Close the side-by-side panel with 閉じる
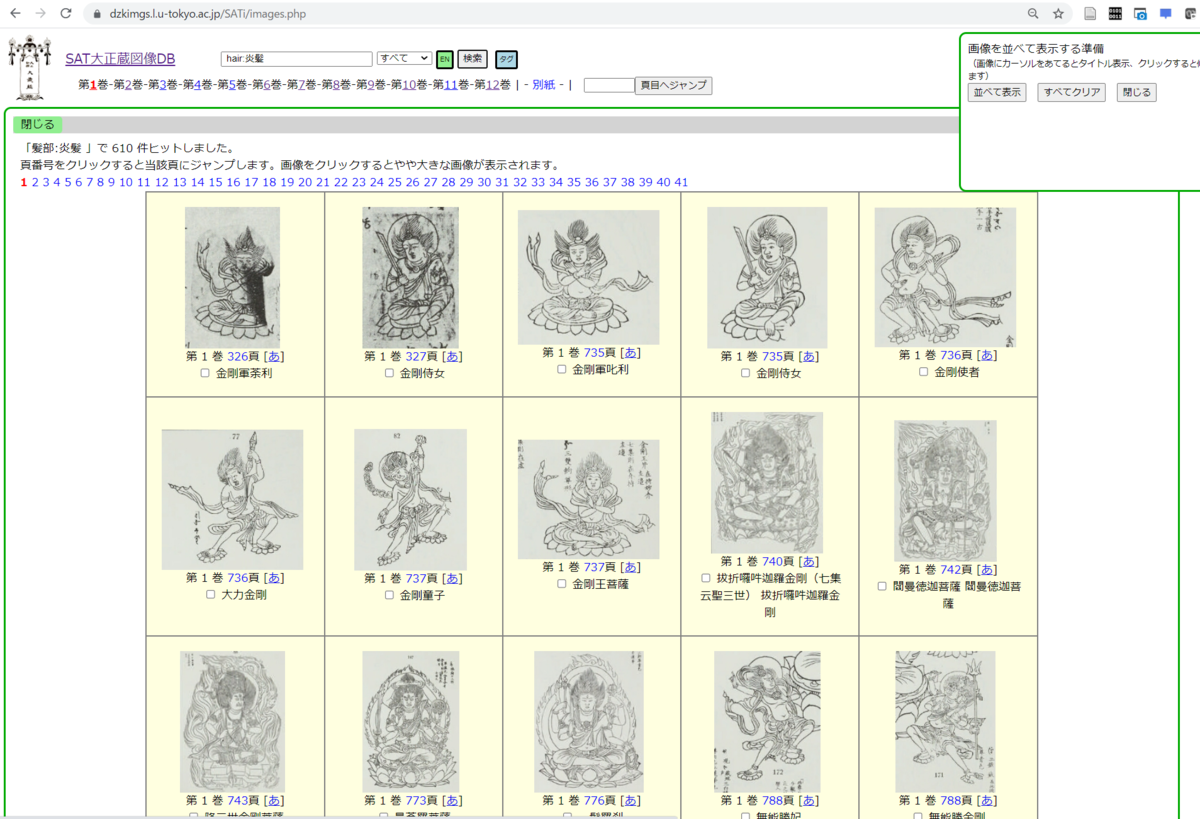Image resolution: width=1200 pixels, height=819 pixels. [1136, 92]
